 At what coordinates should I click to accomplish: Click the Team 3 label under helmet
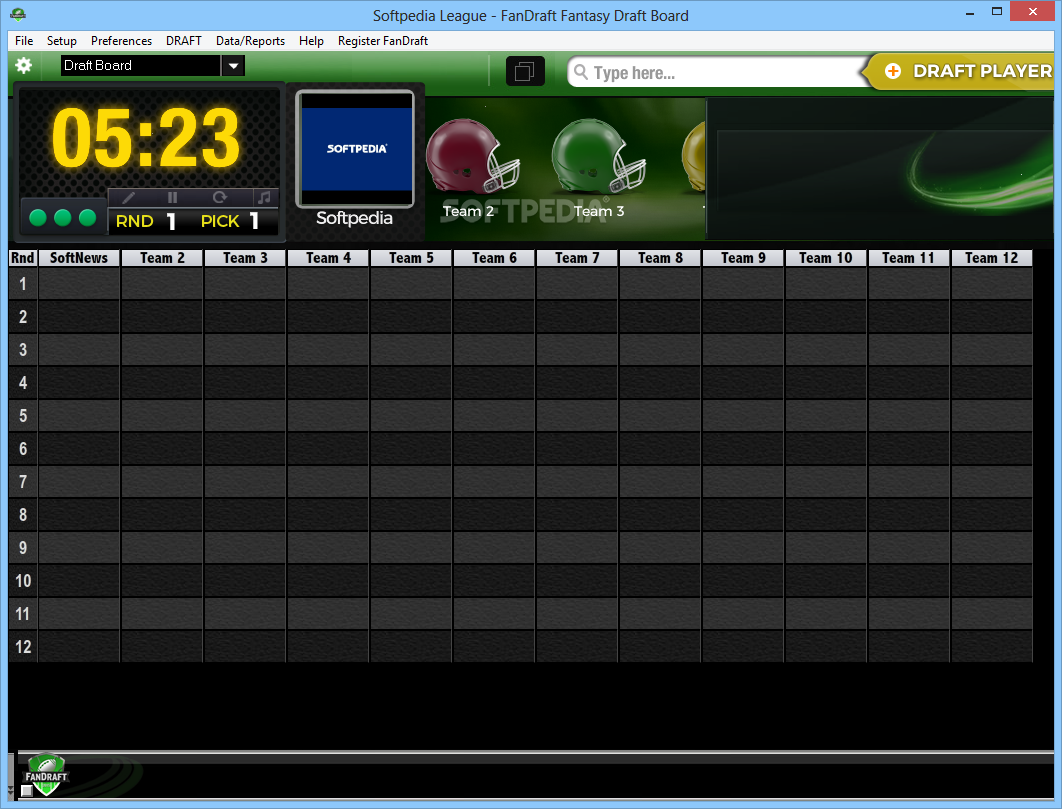click(599, 211)
